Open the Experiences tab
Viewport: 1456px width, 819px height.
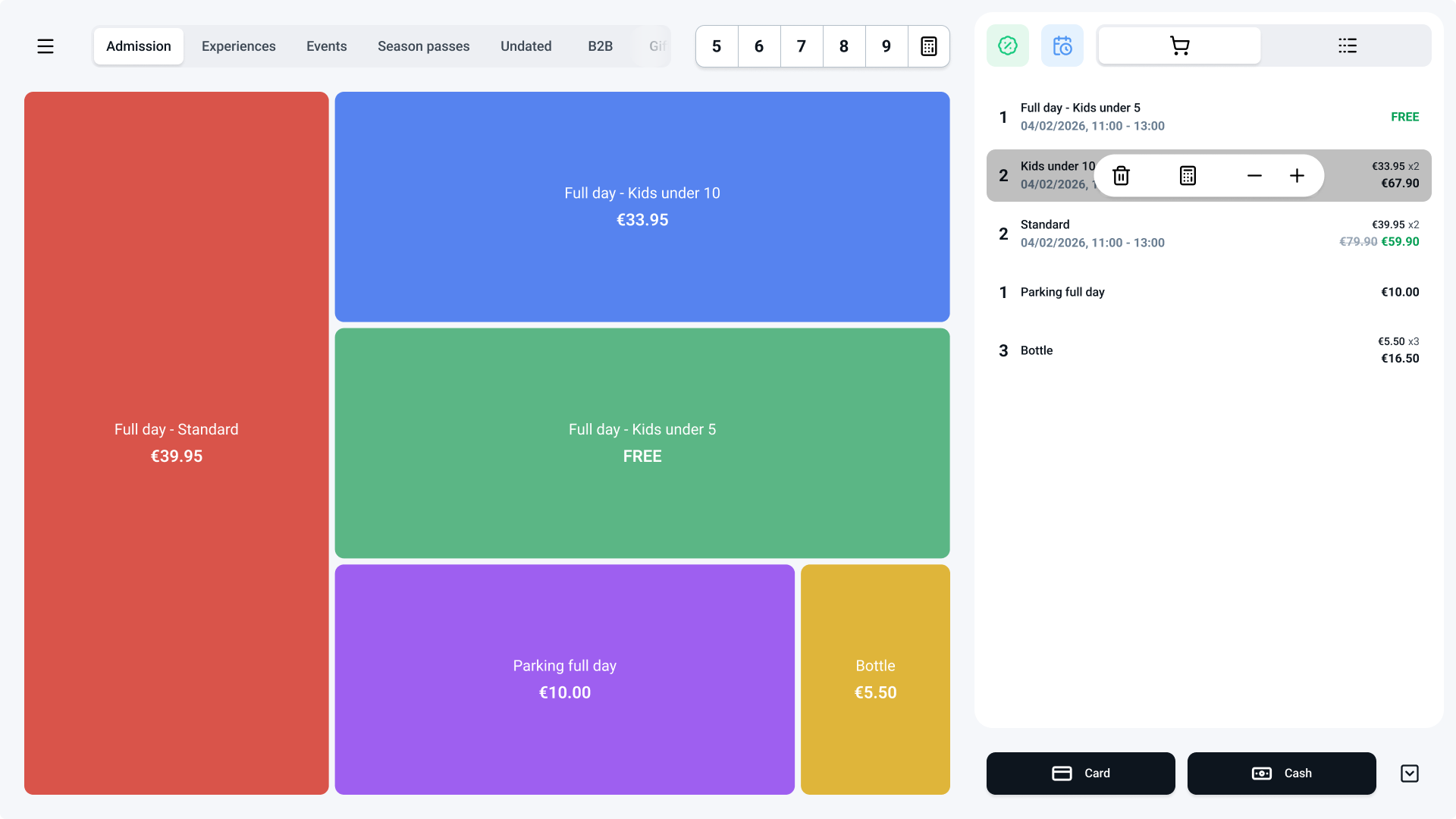[x=238, y=46]
